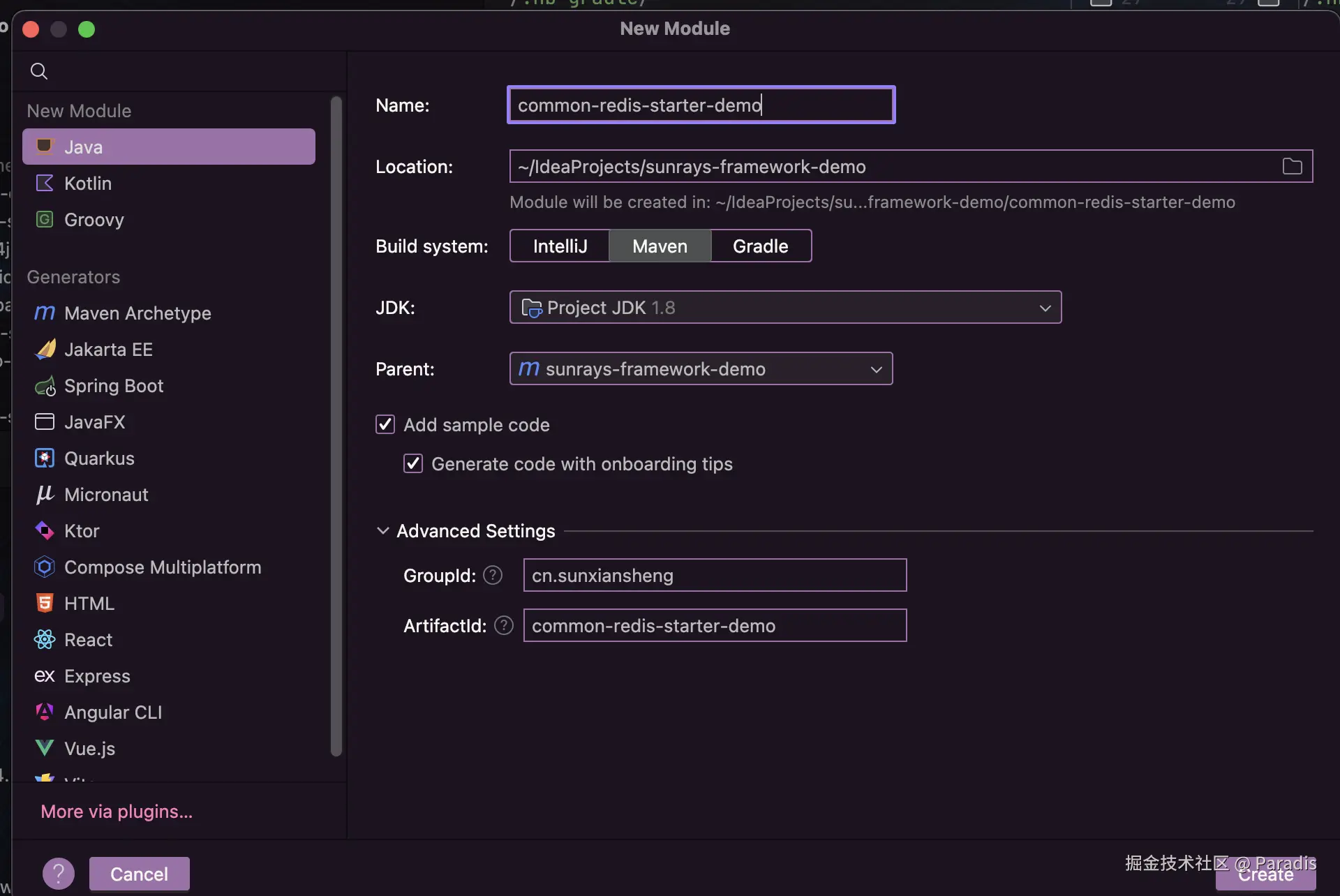1340x896 pixels.
Task: Select Groovy in the module list
Action: click(94, 220)
